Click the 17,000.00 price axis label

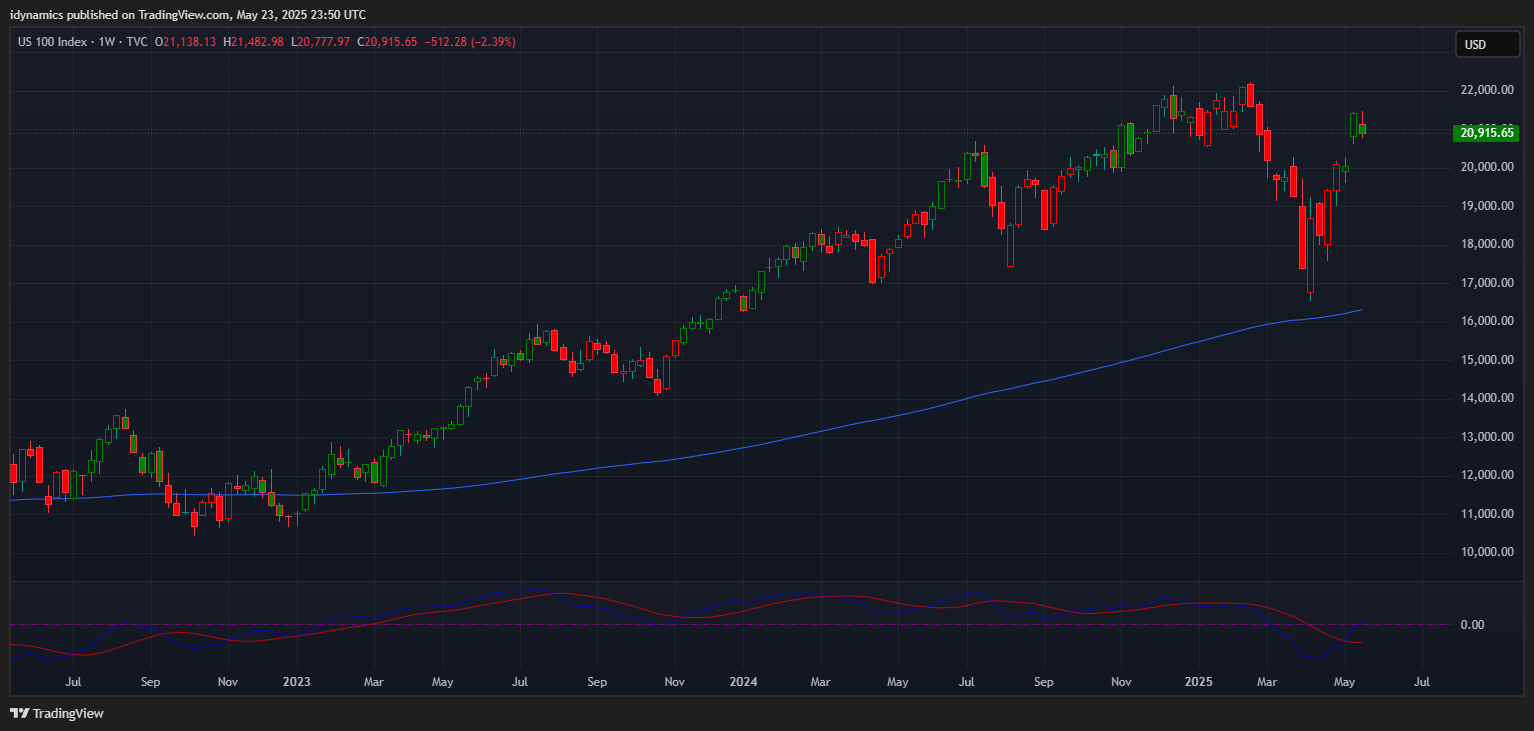(x=1486, y=283)
